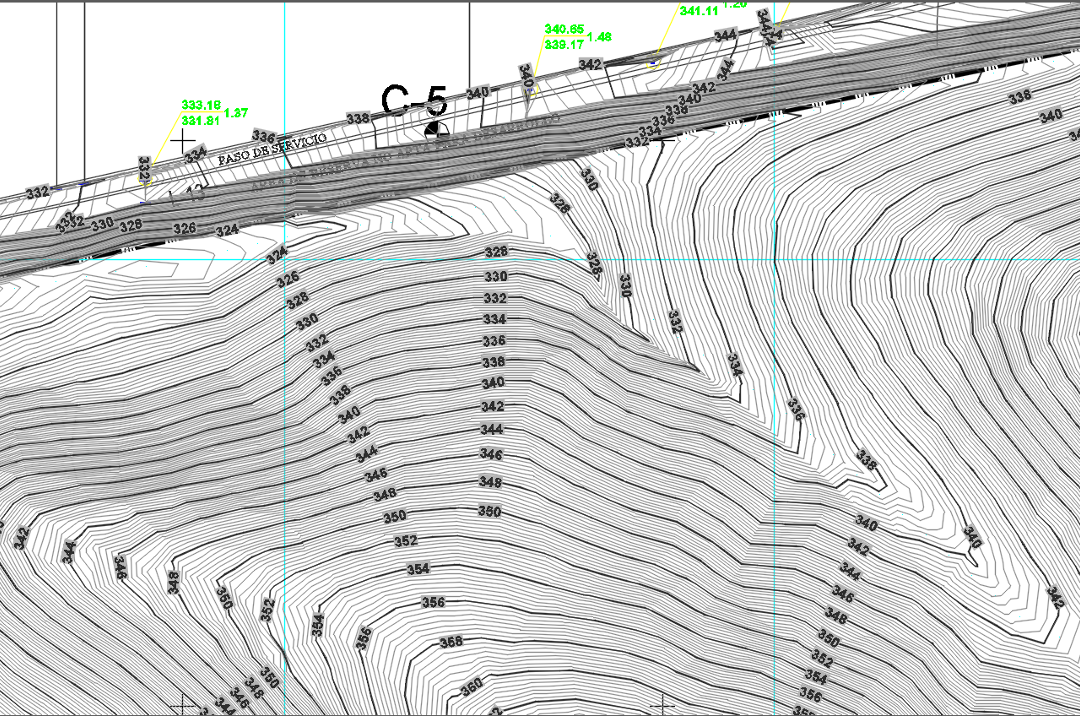Click the 336 label left of PASO DE SERVICIO
1080x716 pixels.
click(264, 136)
